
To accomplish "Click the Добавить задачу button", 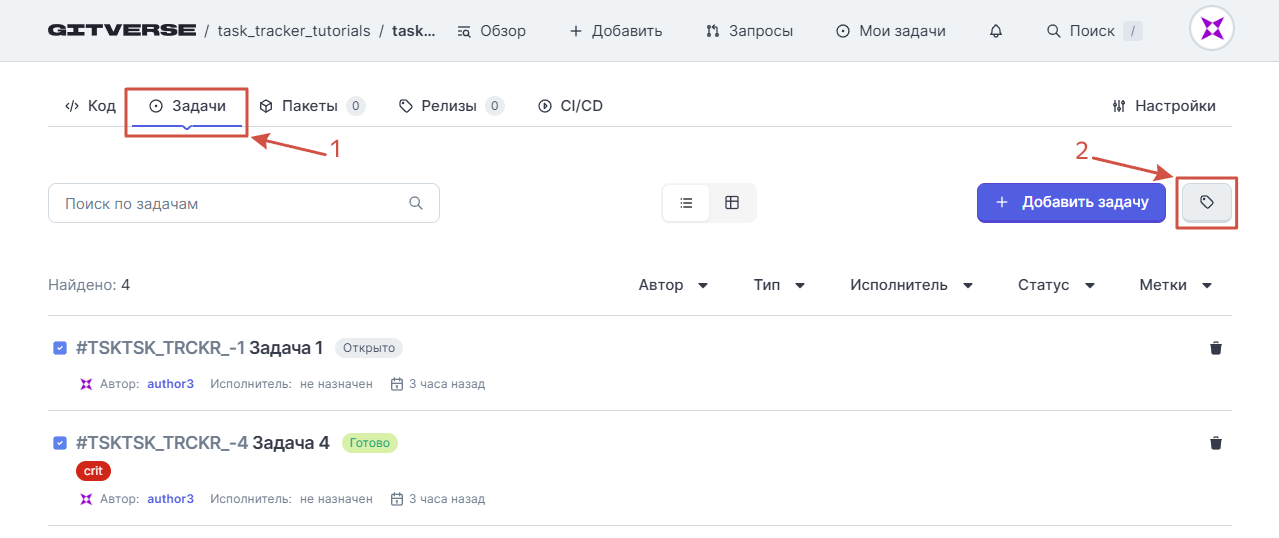I will click(1071, 202).
